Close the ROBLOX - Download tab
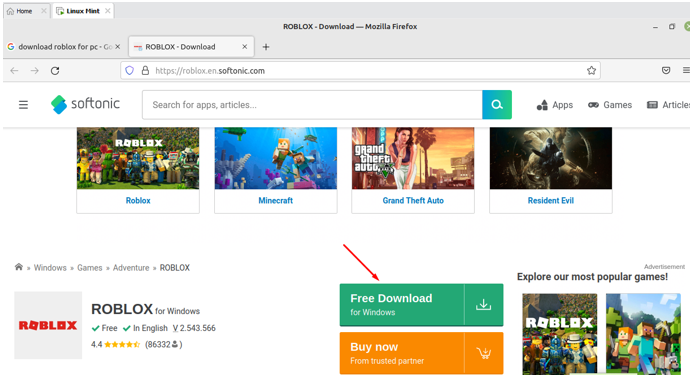 pos(245,47)
